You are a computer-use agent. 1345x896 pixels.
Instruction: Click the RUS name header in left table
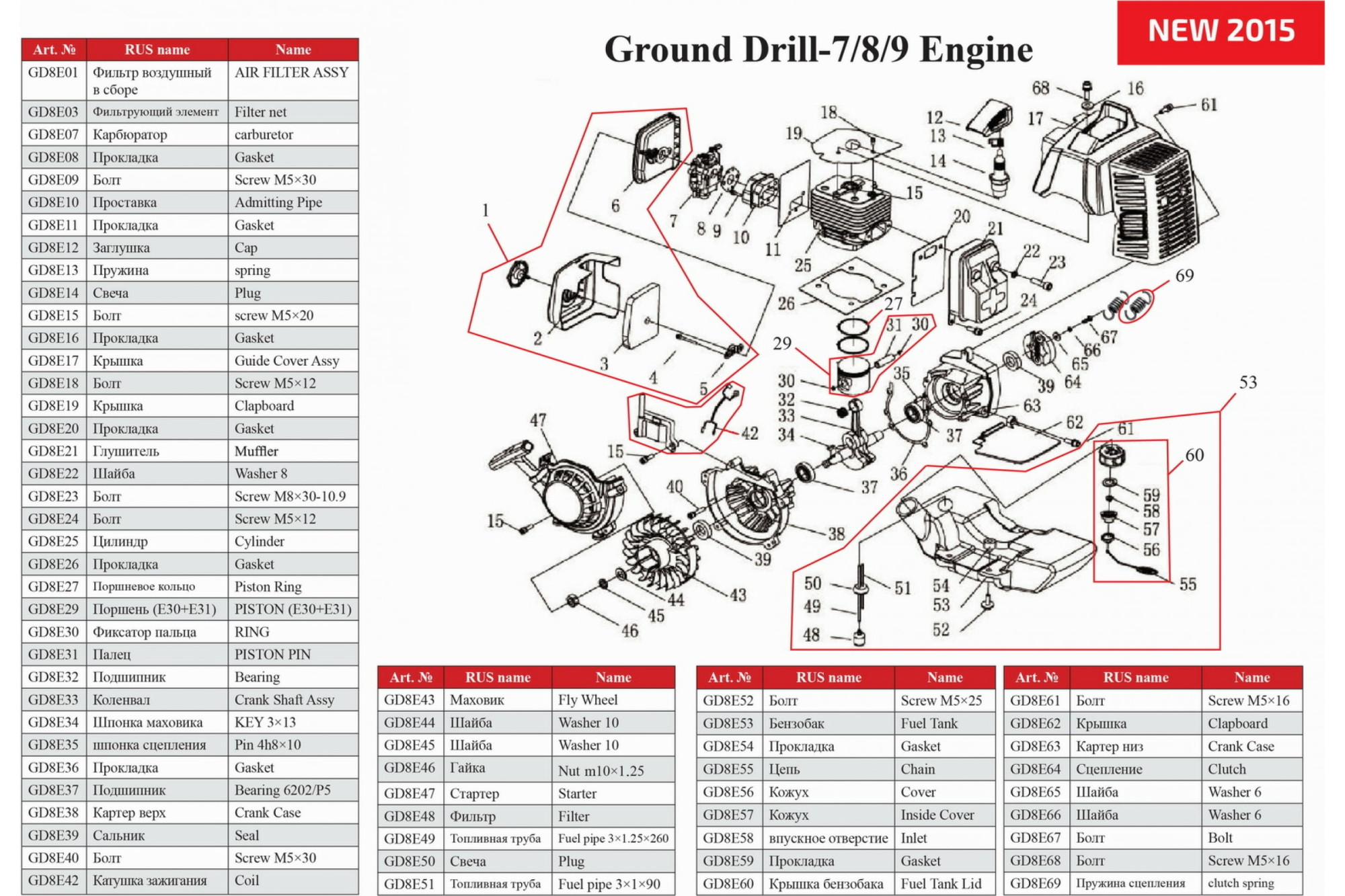157,49
